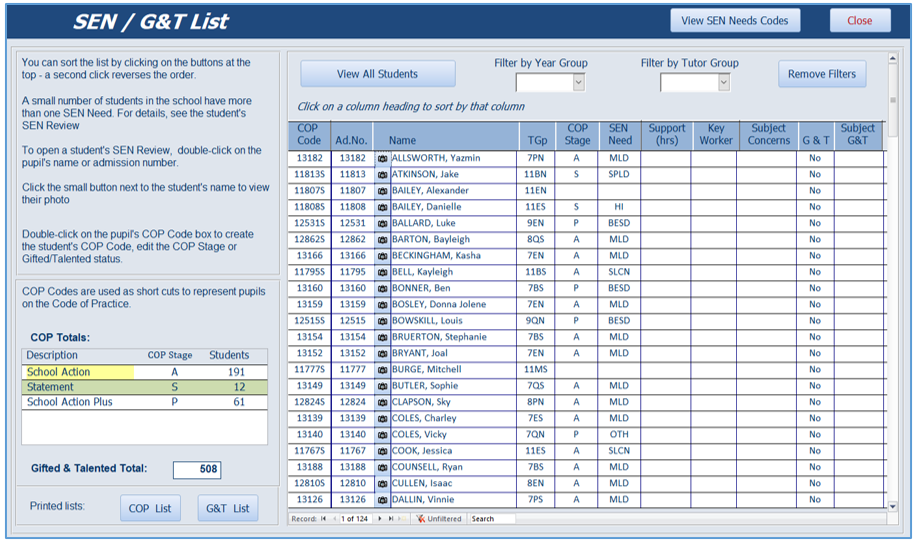Sort by SEN Need heading

pos(620,135)
